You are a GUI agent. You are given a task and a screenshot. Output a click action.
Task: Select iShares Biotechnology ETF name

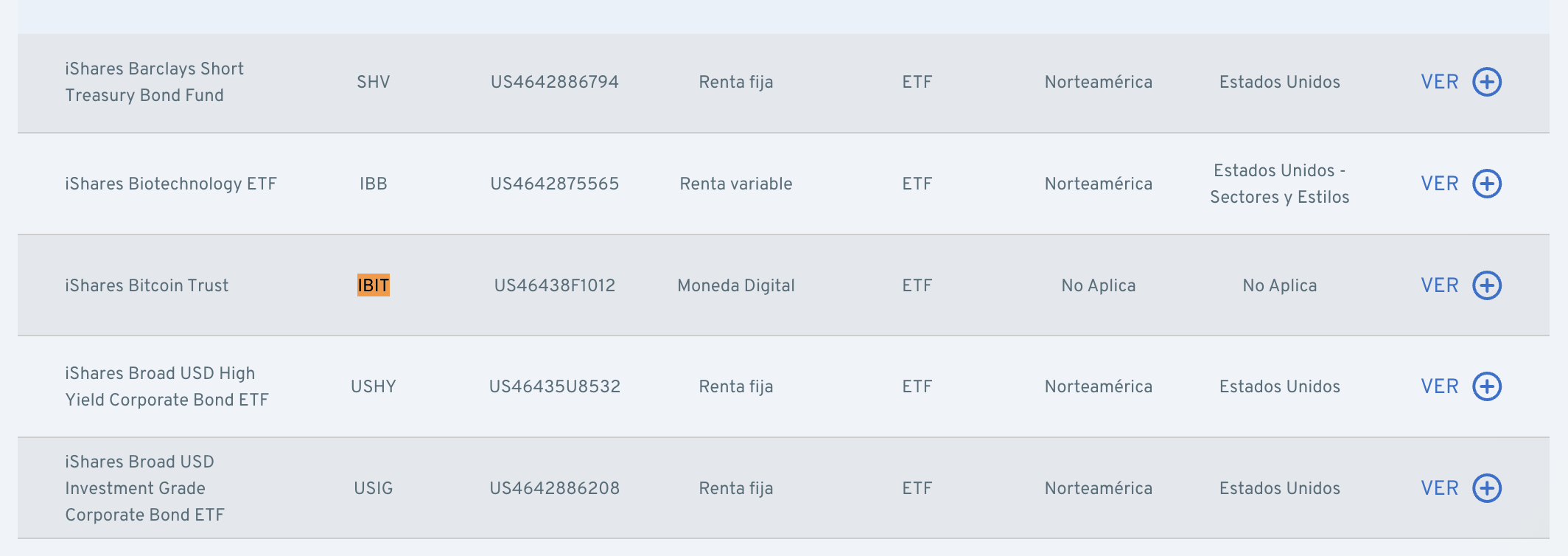coord(171,184)
